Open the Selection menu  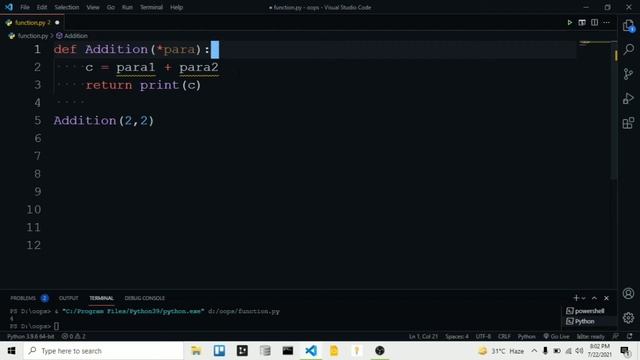tap(67, 7)
